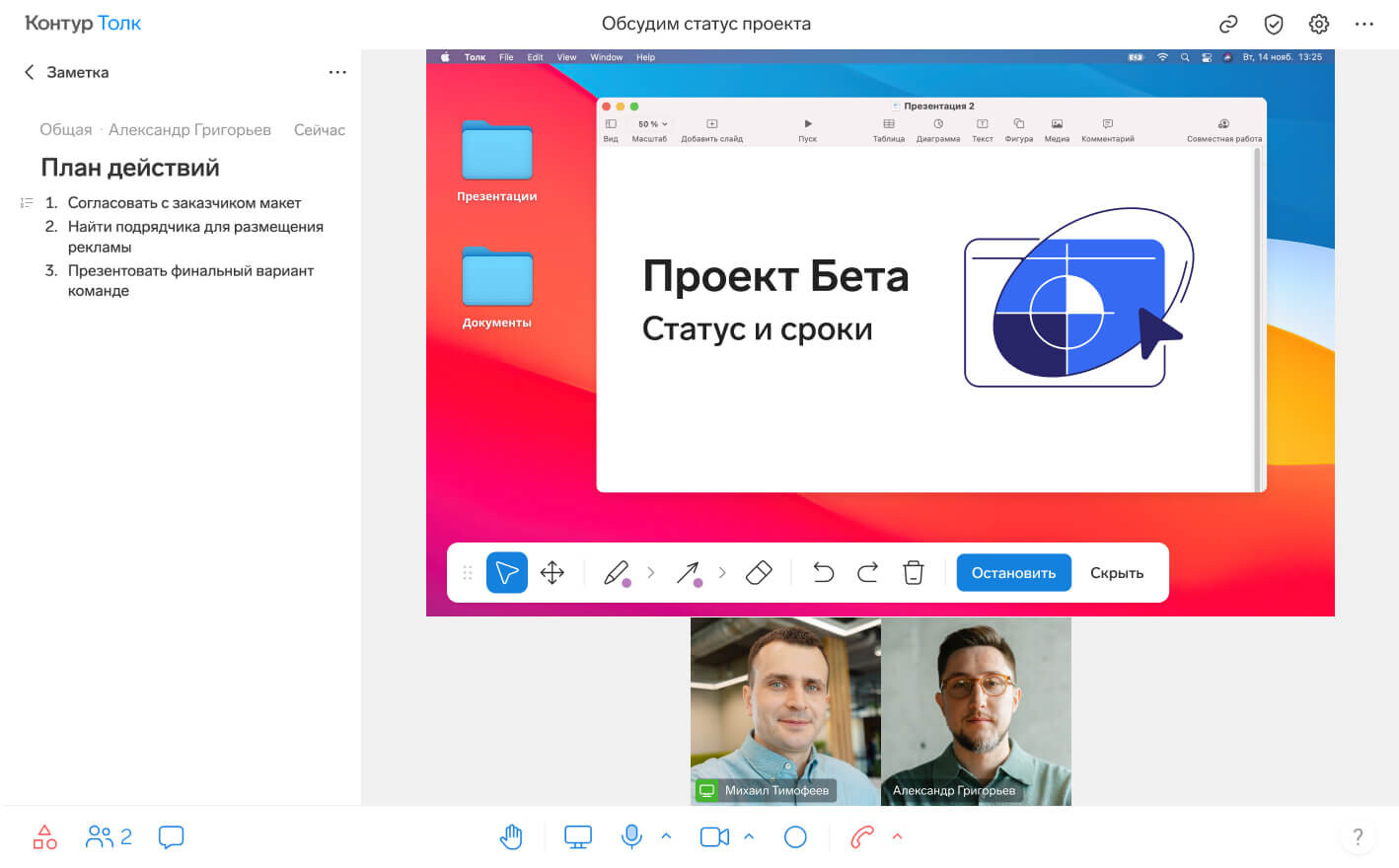The height and width of the screenshot is (868, 1399).
Task: Click Совместная работа in presentation toolbar
Action: click(1224, 130)
